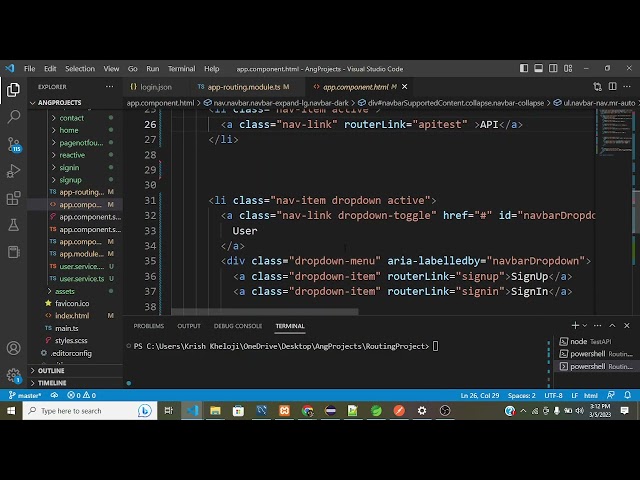The height and width of the screenshot is (480, 640).
Task: Open the View menu
Action: [111, 69]
